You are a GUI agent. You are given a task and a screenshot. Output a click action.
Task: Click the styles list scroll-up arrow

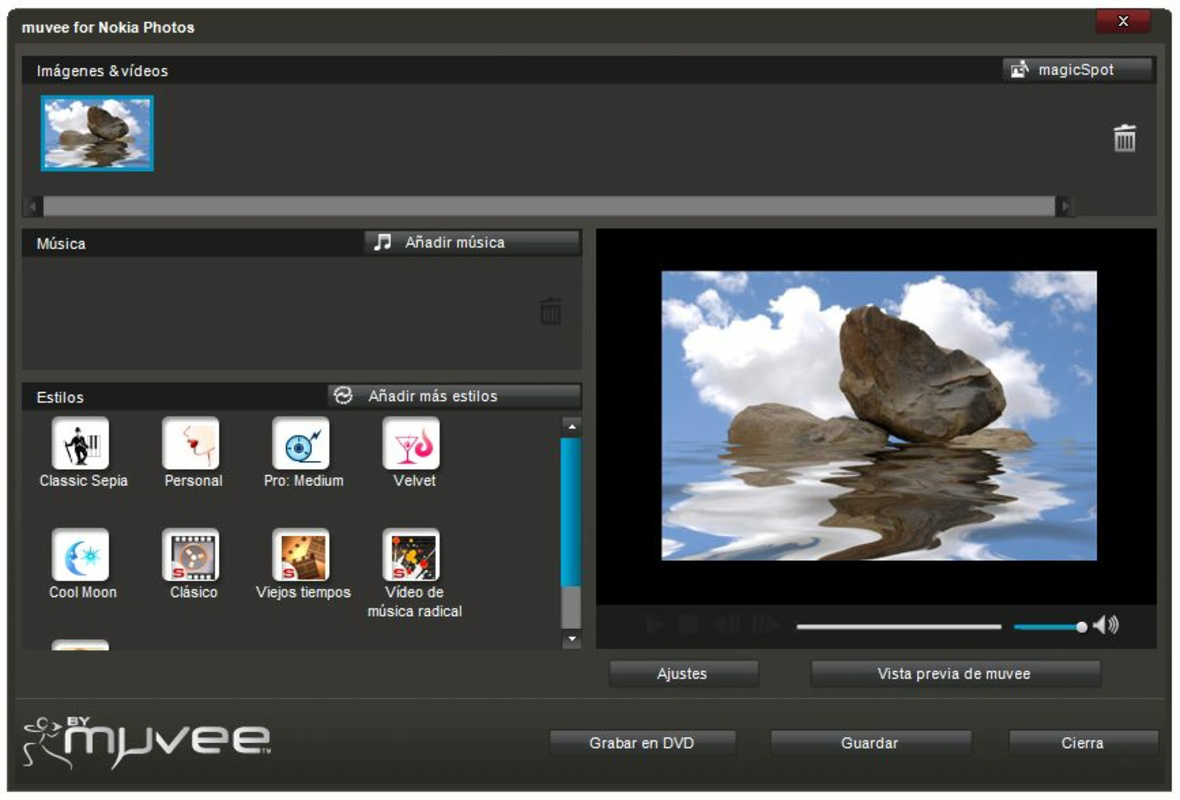click(571, 427)
